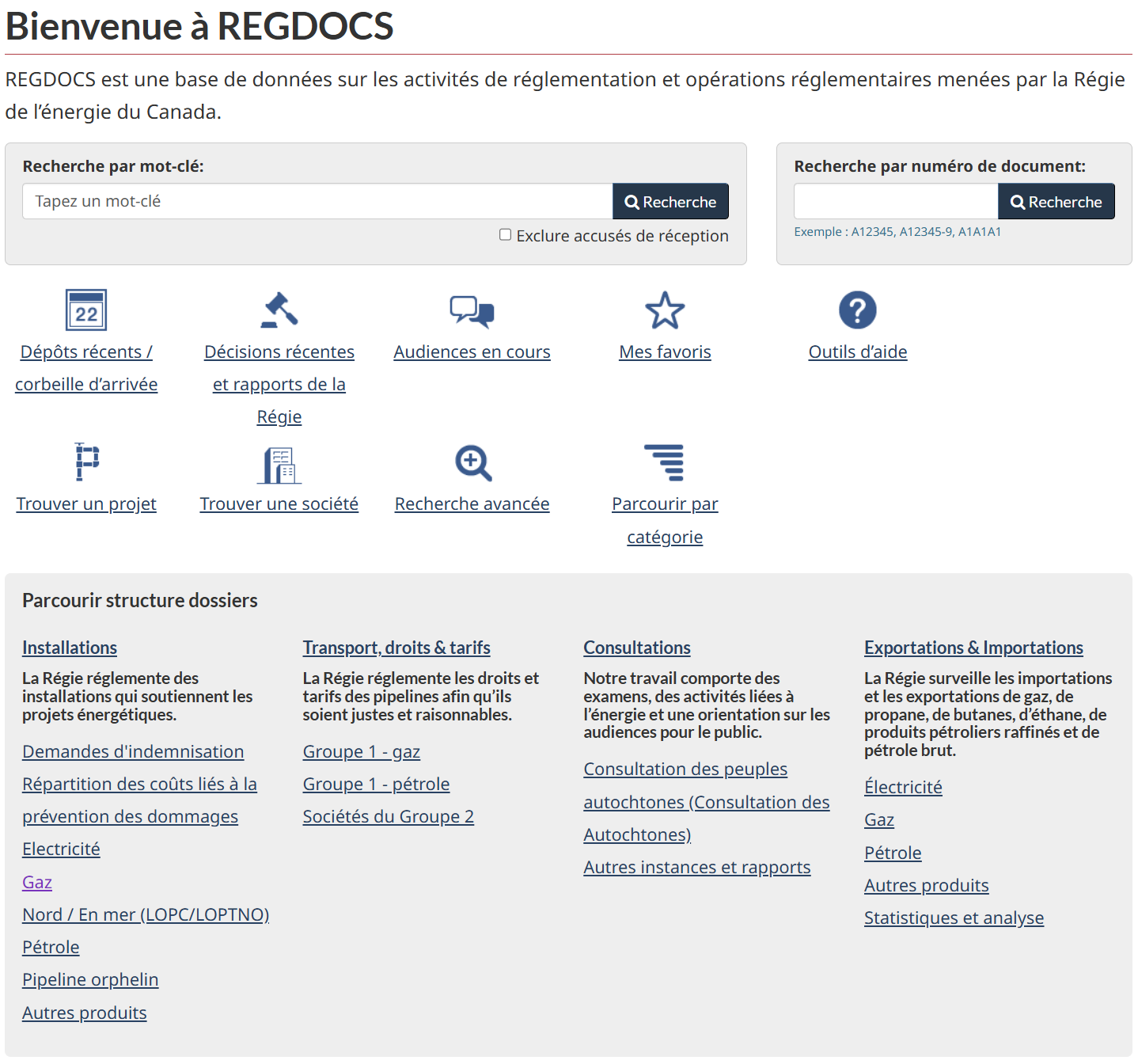Screen dimensions: 1138x1064
Task: Open Statistiques et analyse link
Action: click(954, 918)
